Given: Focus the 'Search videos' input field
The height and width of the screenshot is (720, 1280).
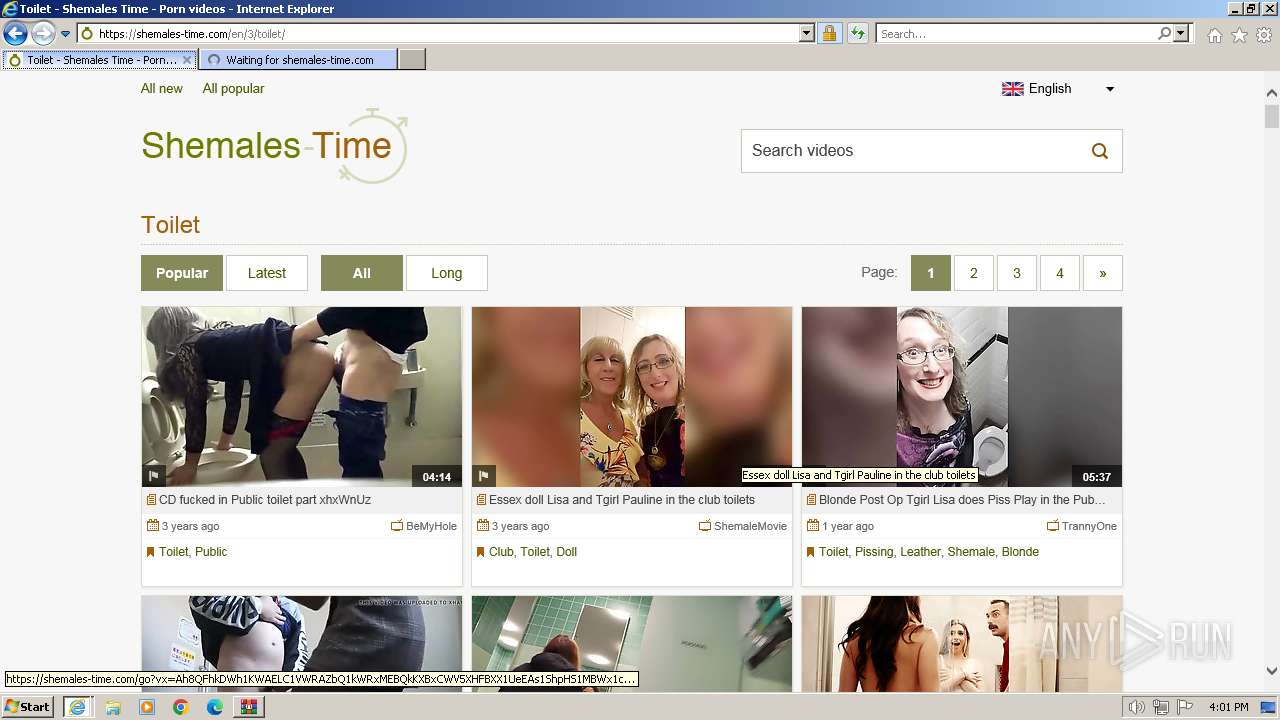Looking at the screenshot, I should 910,151.
